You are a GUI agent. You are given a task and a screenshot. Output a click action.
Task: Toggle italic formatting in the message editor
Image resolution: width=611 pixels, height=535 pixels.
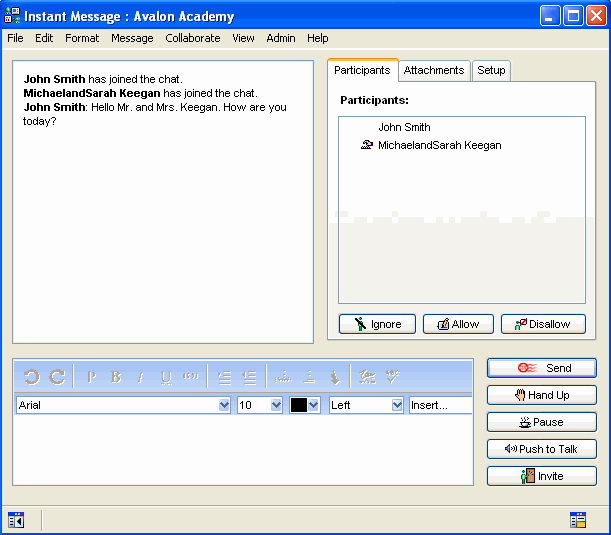click(141, 377)
